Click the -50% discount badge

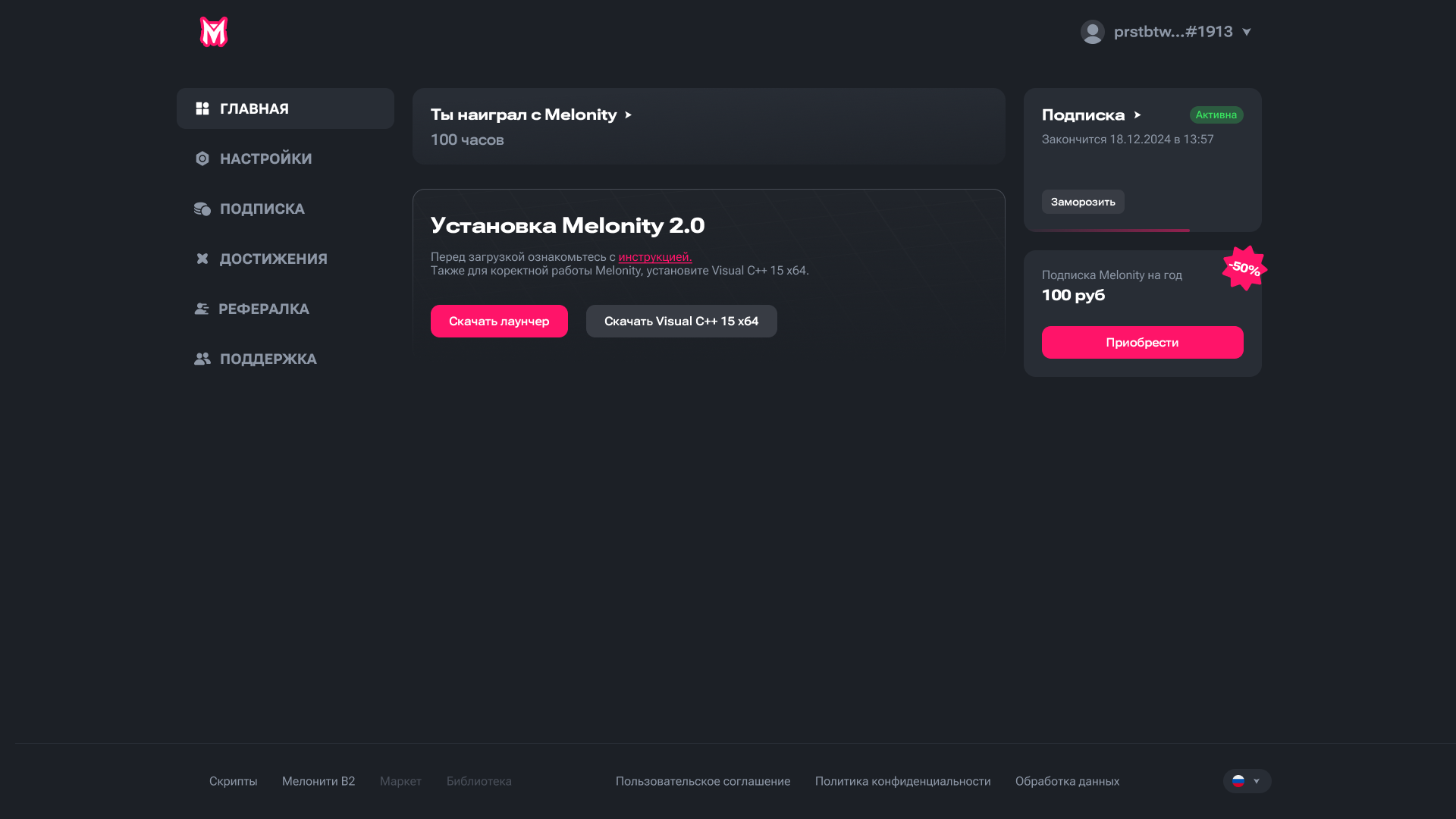point(1244,268)
